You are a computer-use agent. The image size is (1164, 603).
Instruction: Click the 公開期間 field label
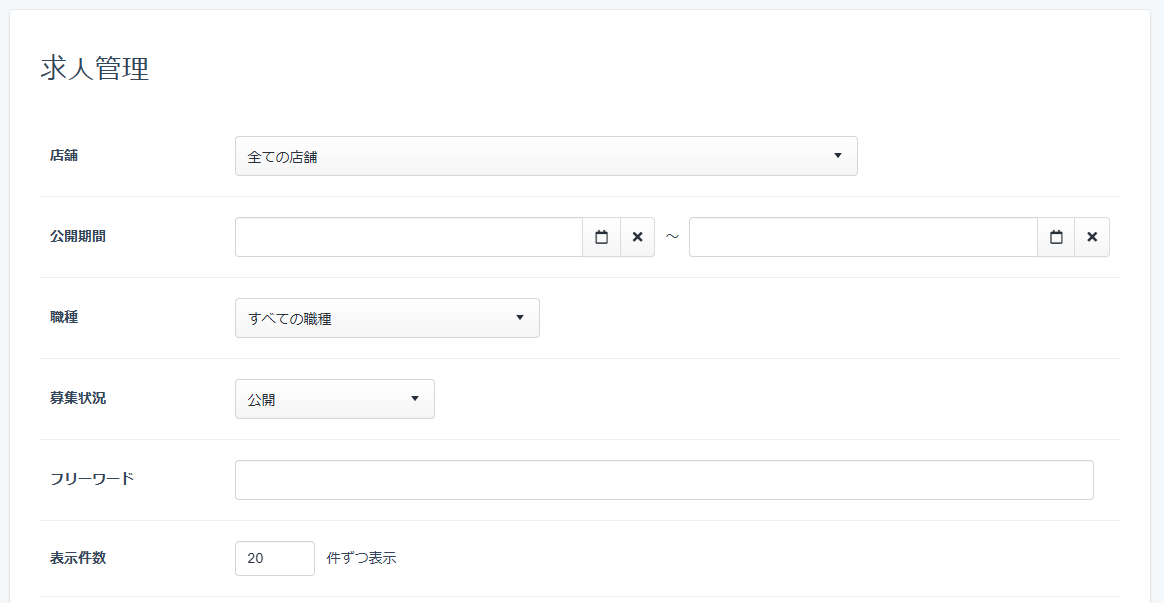tap(78, 237)
